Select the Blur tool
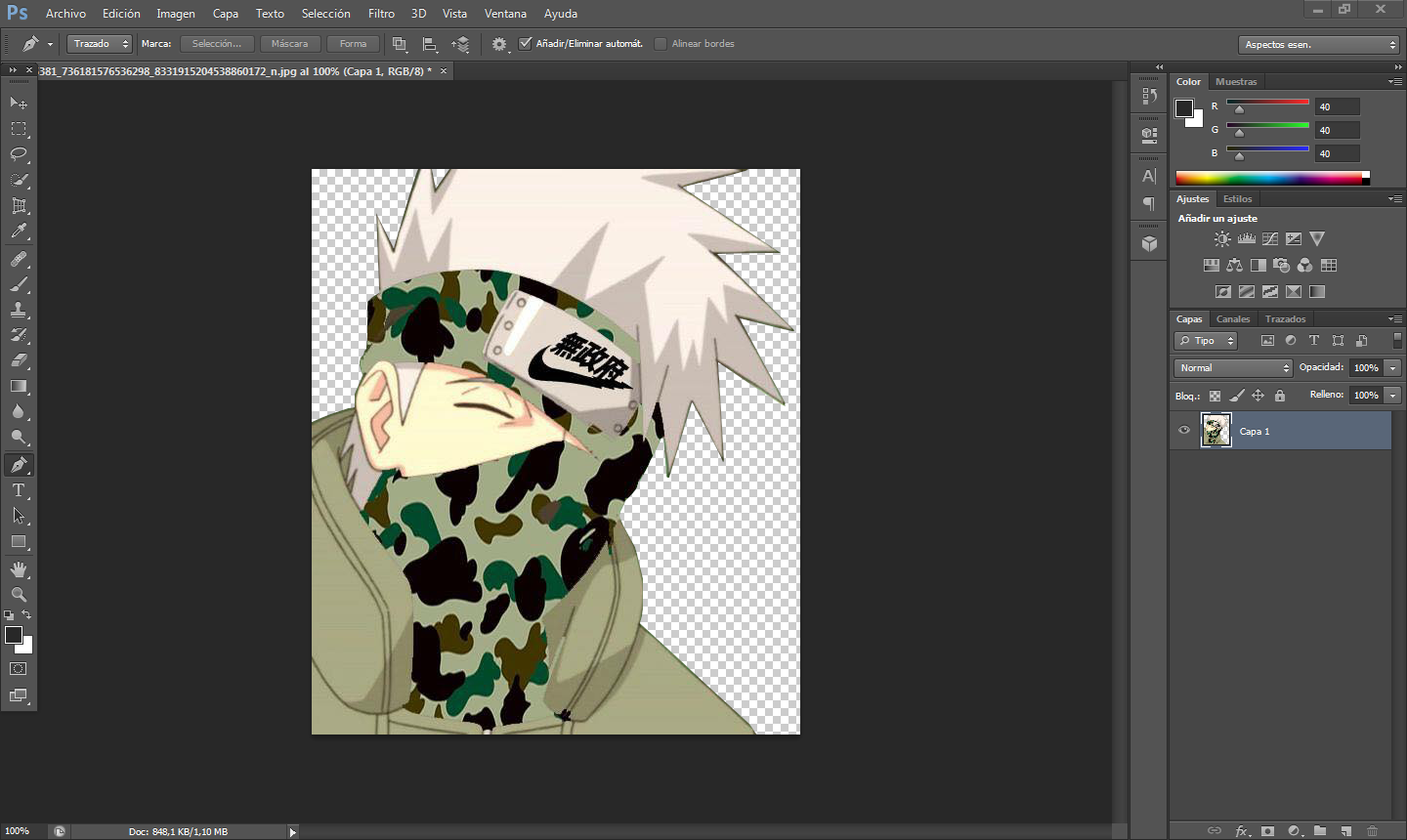 (x=19, y=411)
